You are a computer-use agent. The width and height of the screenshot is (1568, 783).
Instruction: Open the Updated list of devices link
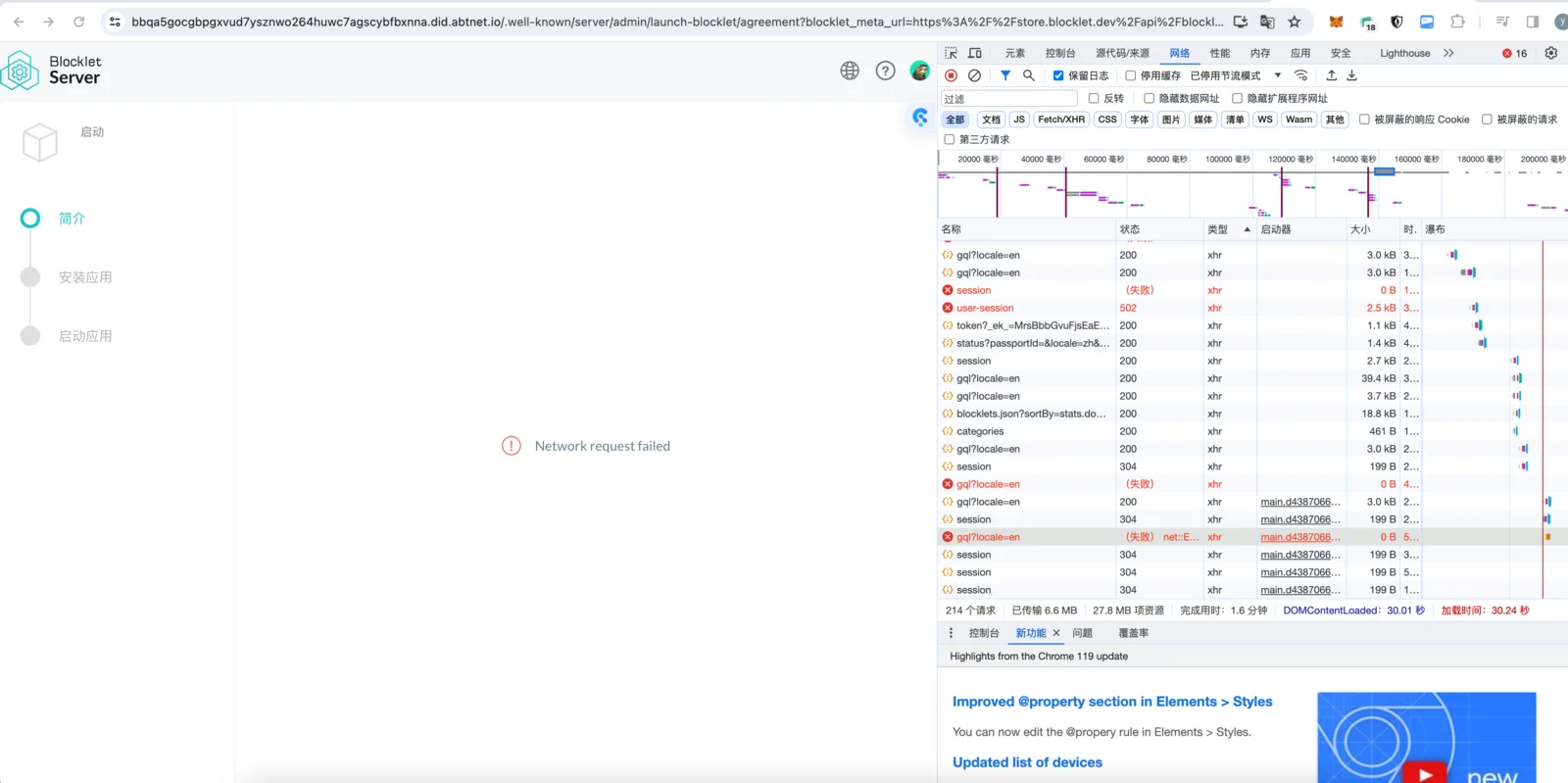pyautogui.click(x=1027, y=762)
